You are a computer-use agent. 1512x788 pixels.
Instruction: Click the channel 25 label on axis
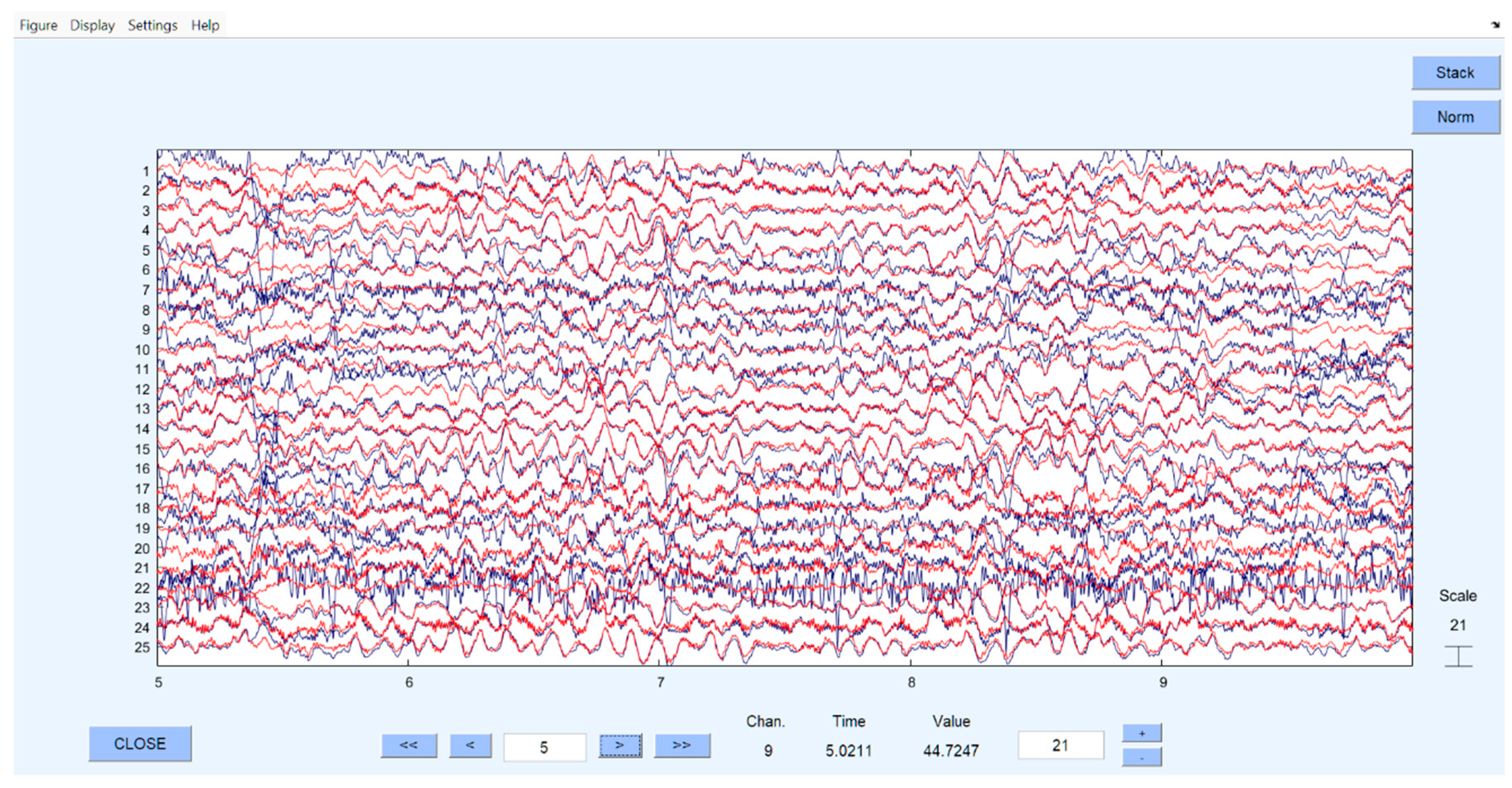[142, 647]
